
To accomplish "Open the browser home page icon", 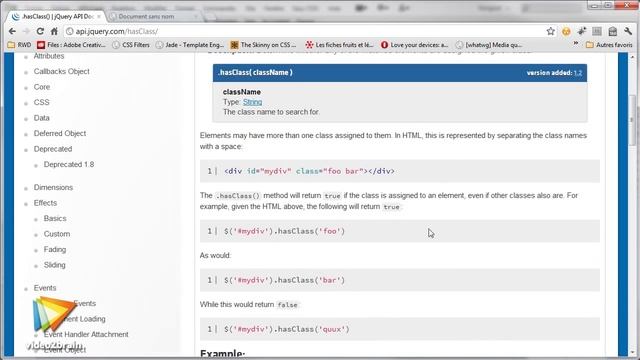I will (x=54, y=31).
